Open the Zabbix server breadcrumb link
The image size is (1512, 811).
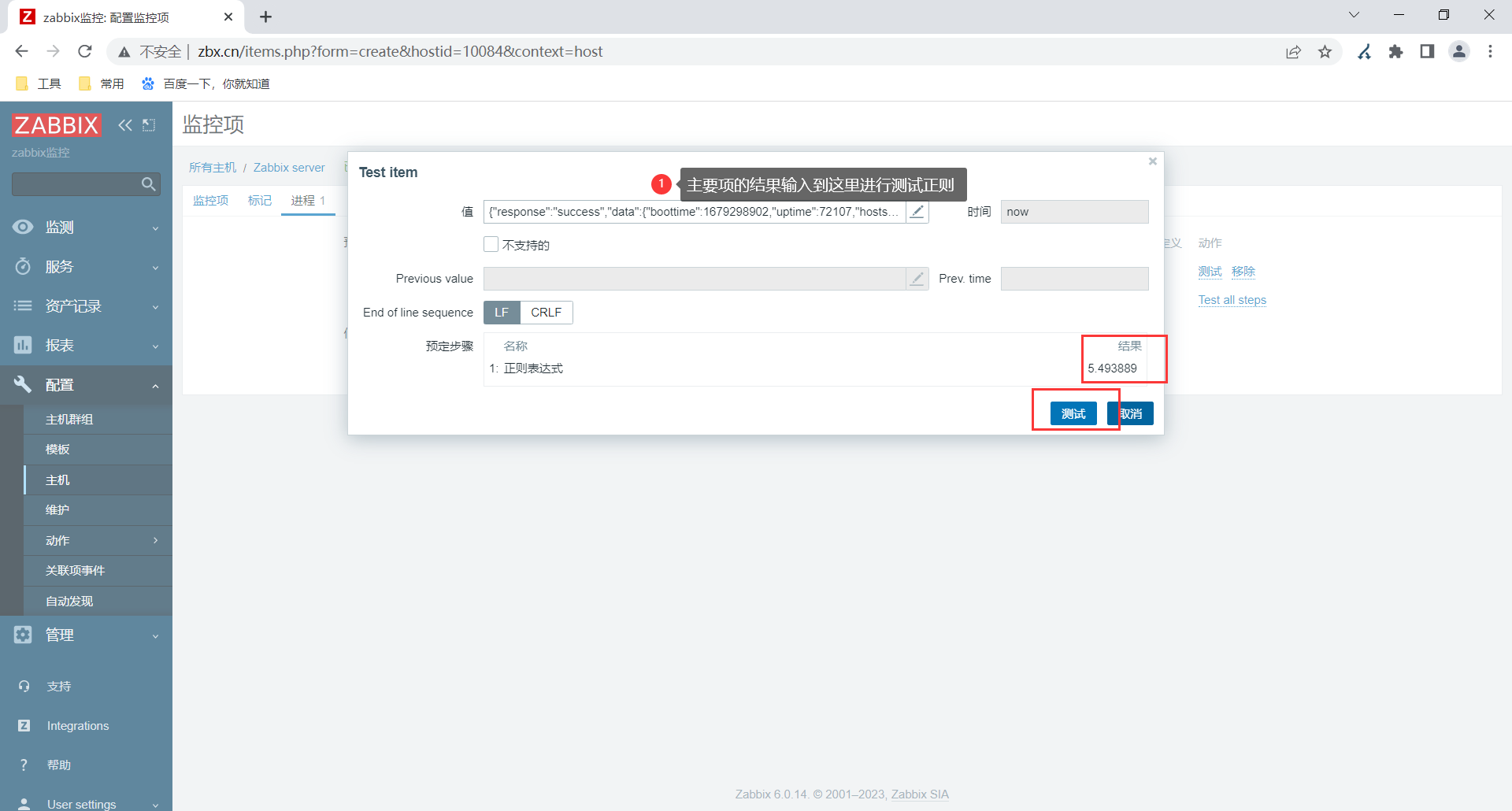pyautogui.click(x=289, y=168)
